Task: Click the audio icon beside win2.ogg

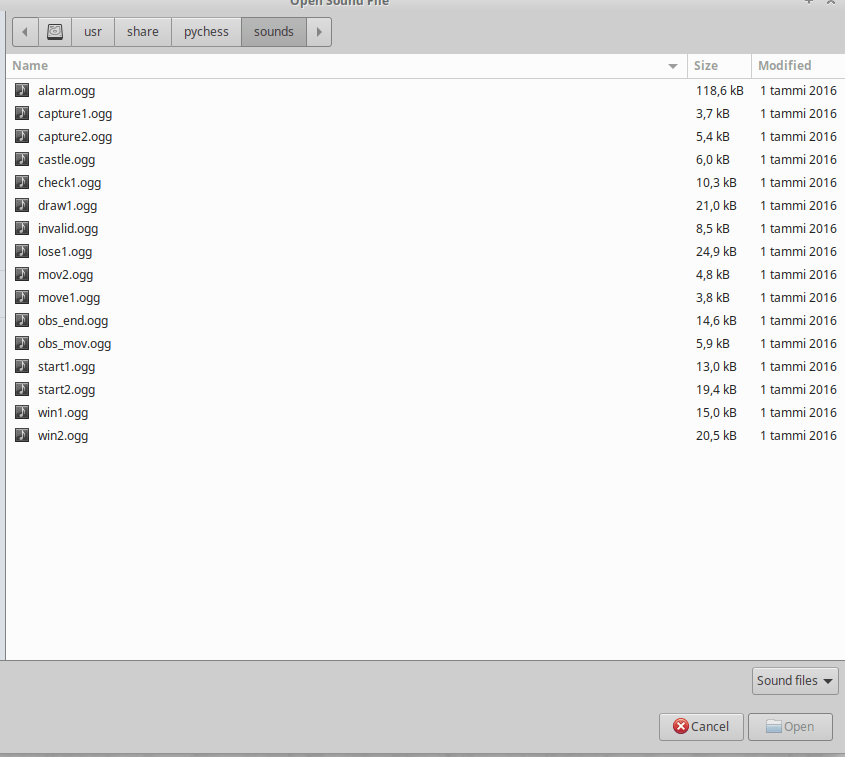Action: point(22,435)
